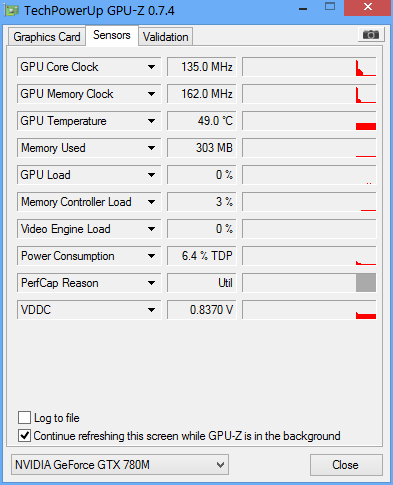Open the NVIDIA GeForce GTX 780M selector

(120, 465)
